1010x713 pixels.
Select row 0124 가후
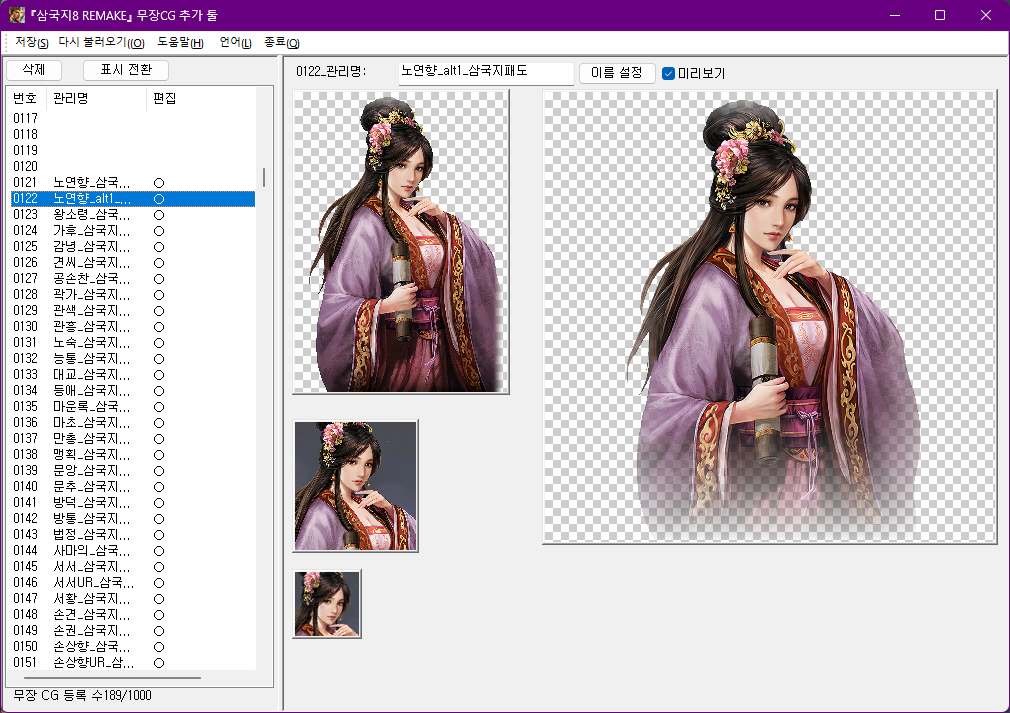[x=133, y=231]
